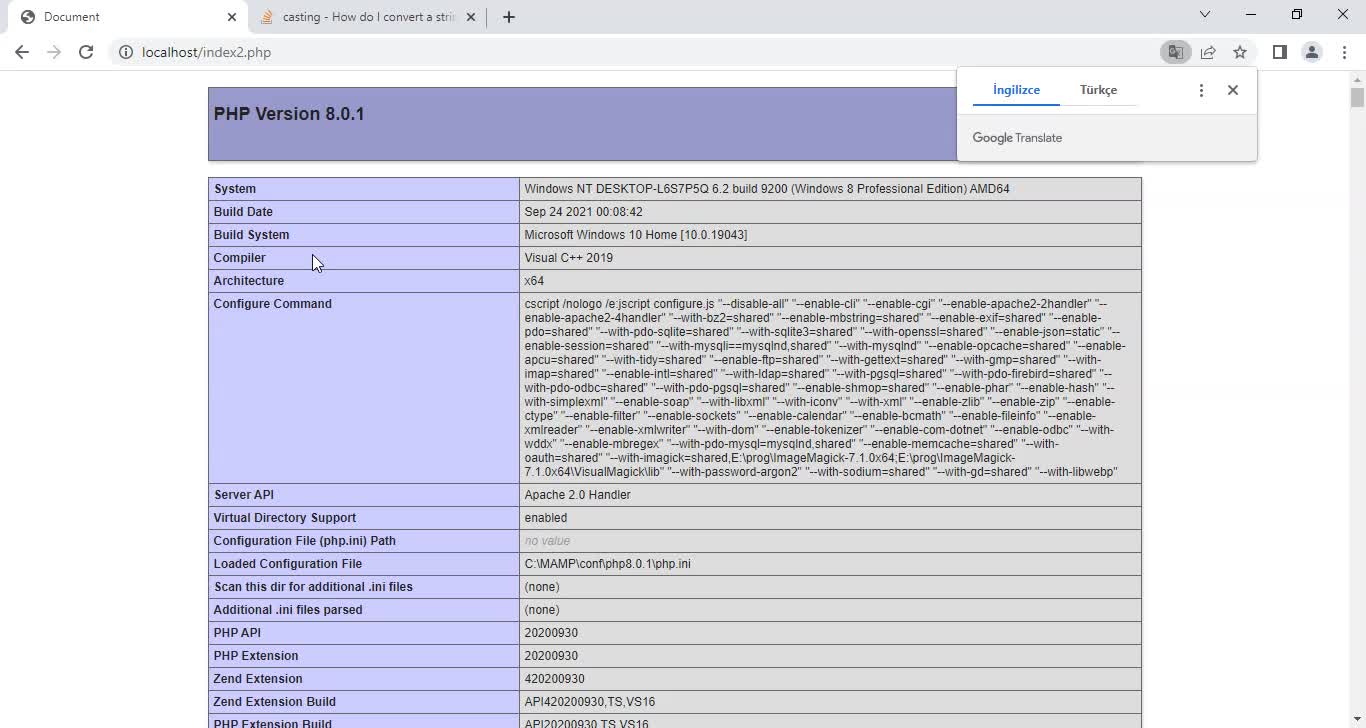Click the Server API row label
The height and width of the screenshot is (728, 1366).
(243, 495)
